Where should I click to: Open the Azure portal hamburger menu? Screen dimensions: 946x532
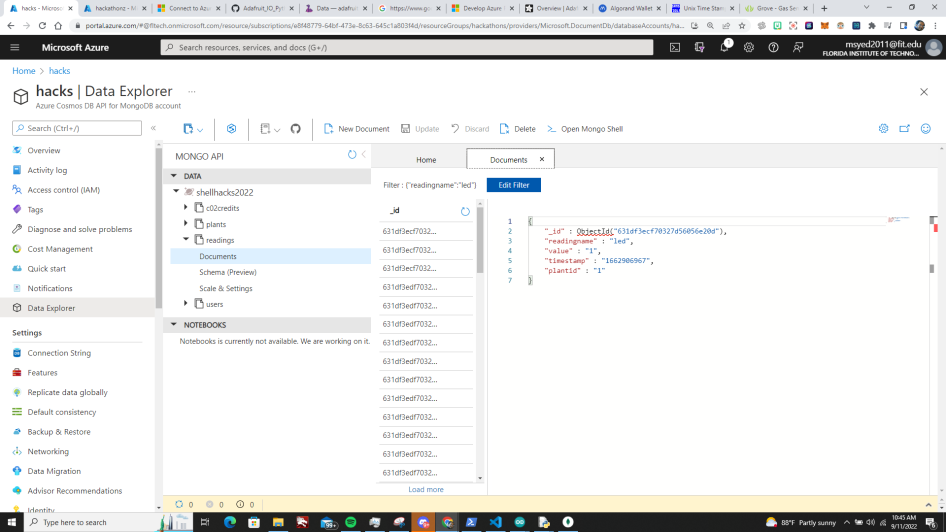click(15, 47)
